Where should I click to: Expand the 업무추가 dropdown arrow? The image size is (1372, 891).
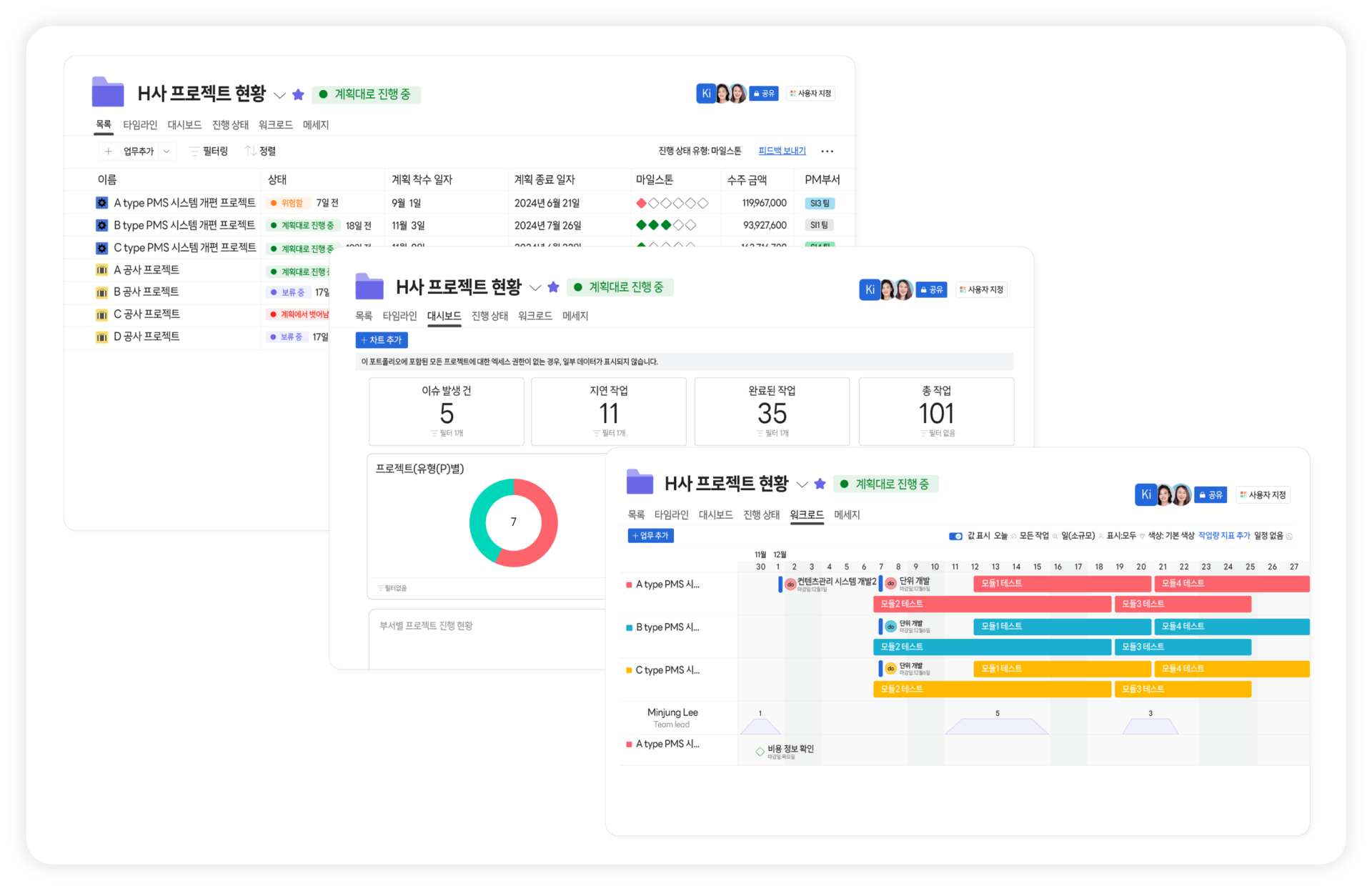tap(166, 151)
